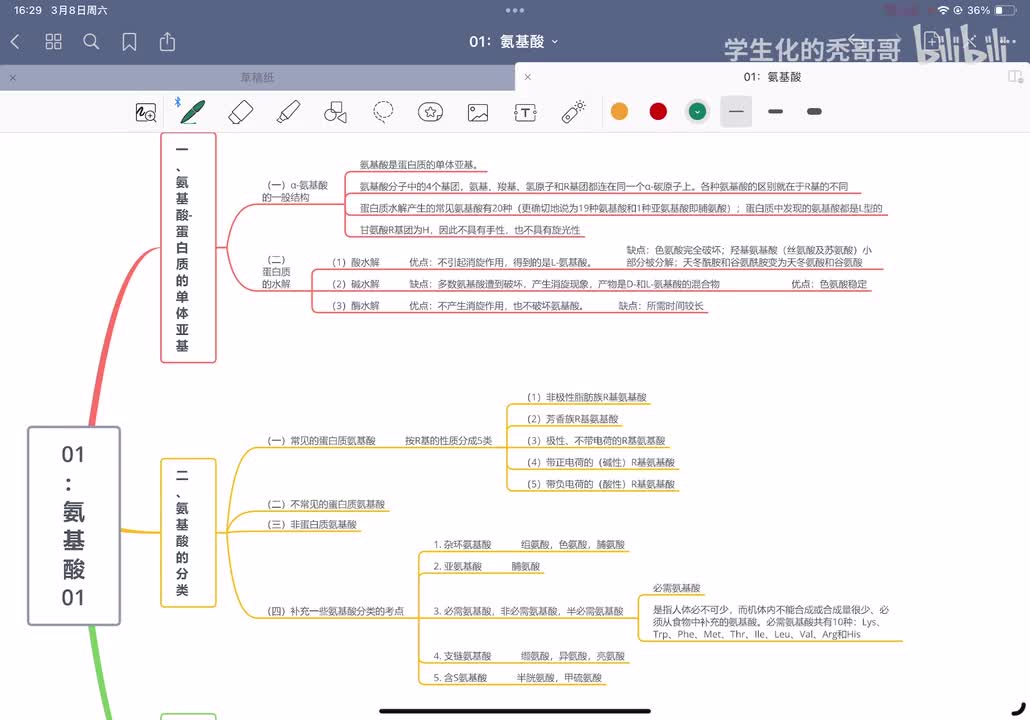1030x720 pixels.
Task: Tap (4) 带正电荷的(碱性)R基氨基酸
Action: (601, 462)
